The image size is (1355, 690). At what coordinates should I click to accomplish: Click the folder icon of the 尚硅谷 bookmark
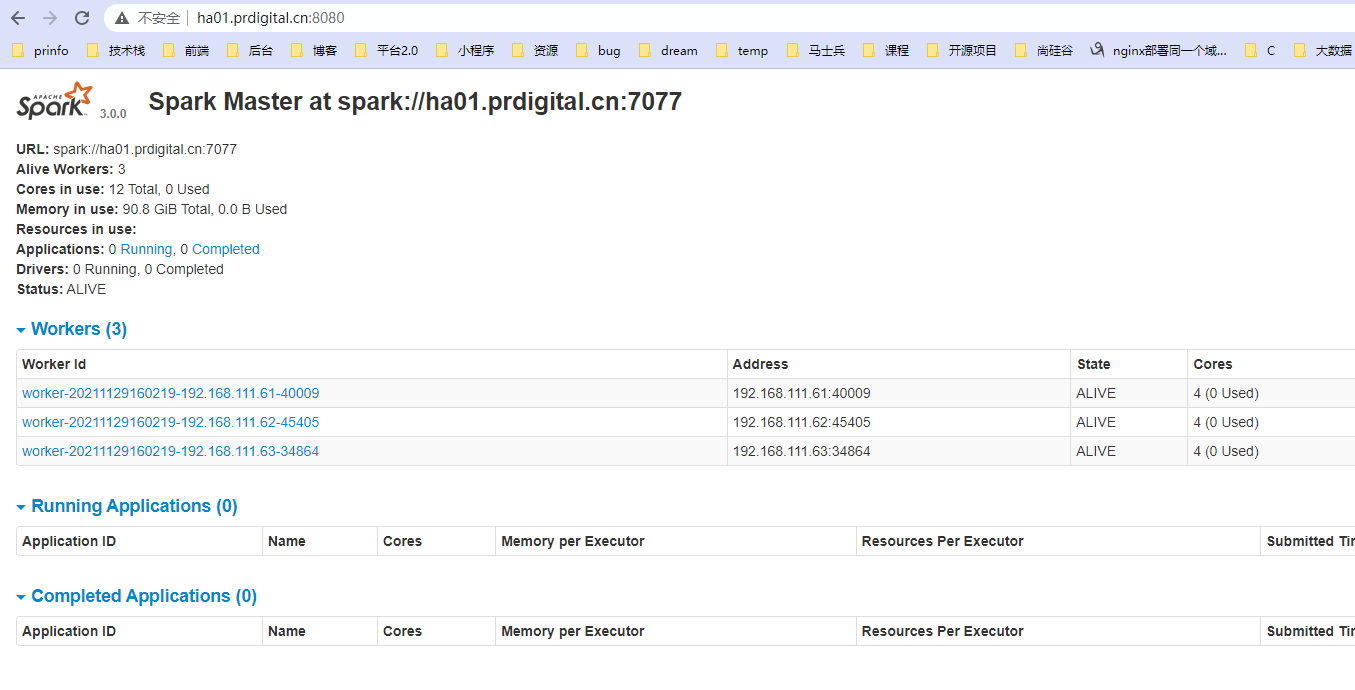(x=1021, y=50)
